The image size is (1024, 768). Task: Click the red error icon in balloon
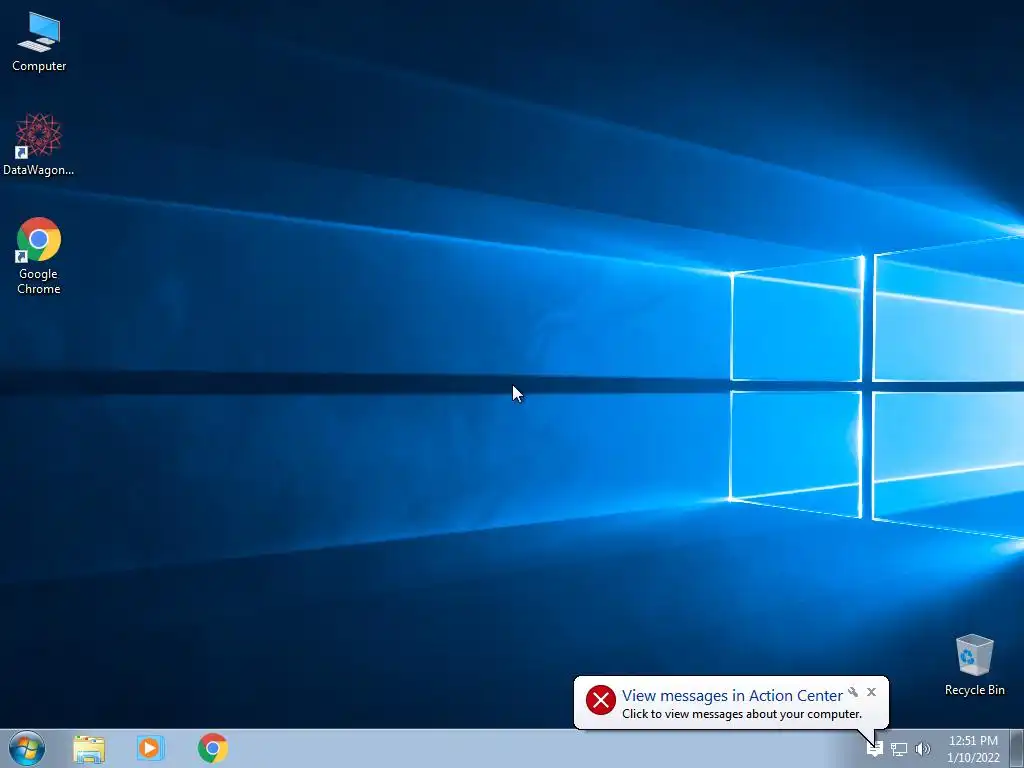[x=601, y=701]
